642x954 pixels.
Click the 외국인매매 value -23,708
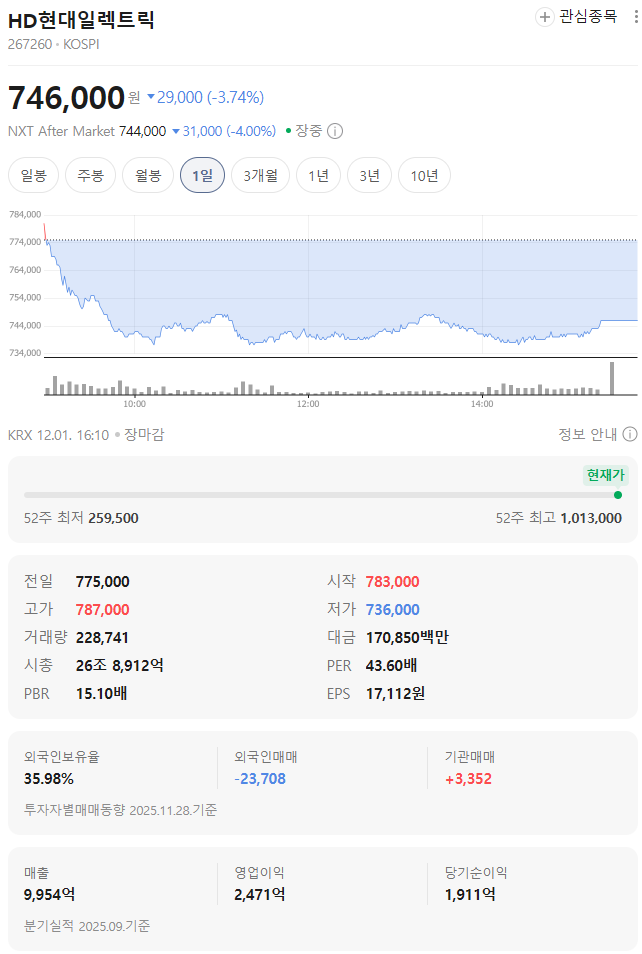[x=260, y=778]
